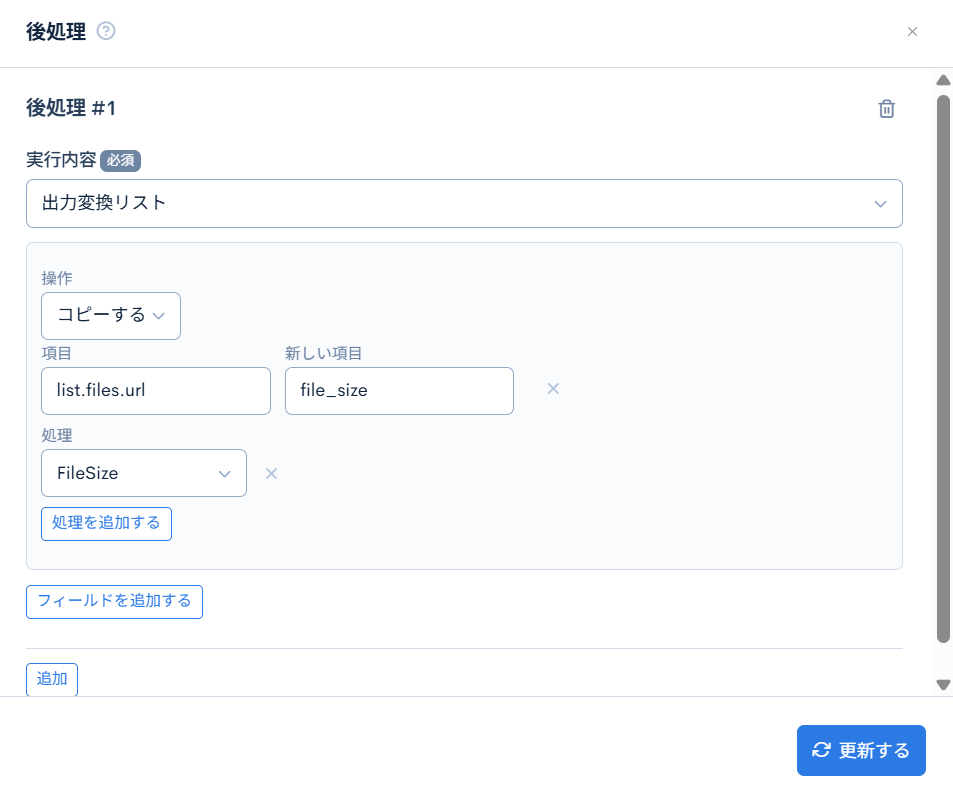Viewport: 953px width, 801px height.
Task: Open the 実行内容 dropdown showing 出力変換リスト
Action: point(464,203)
